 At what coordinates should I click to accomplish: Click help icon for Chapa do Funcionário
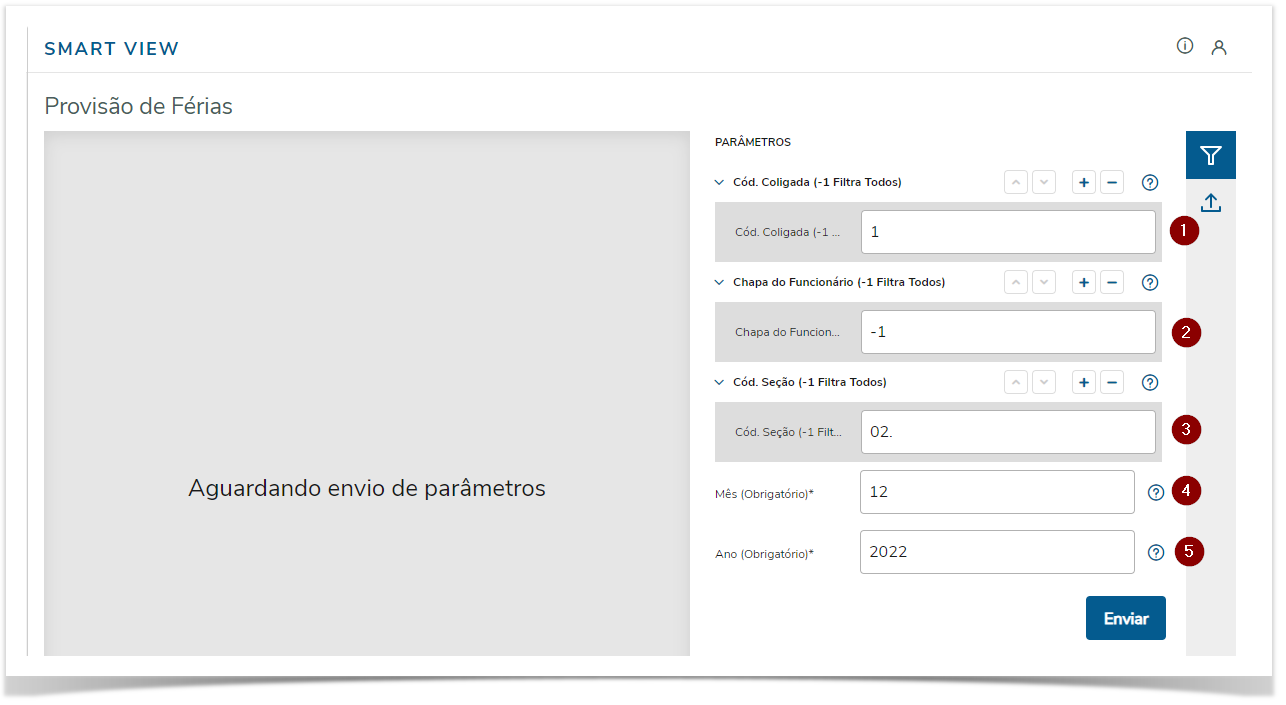pos(1150,283)
